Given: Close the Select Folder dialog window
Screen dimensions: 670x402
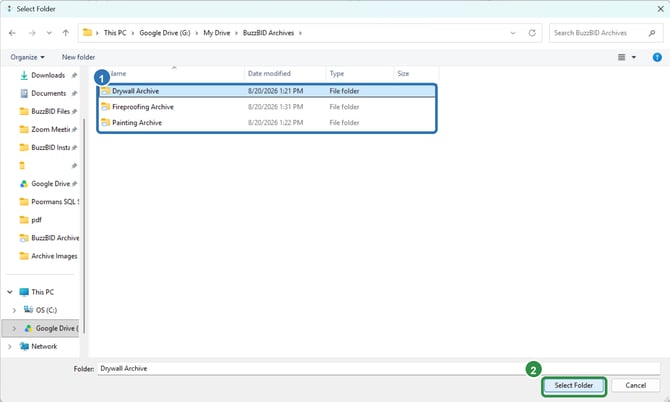Looking at the screenshot, I should pos(661,9).
